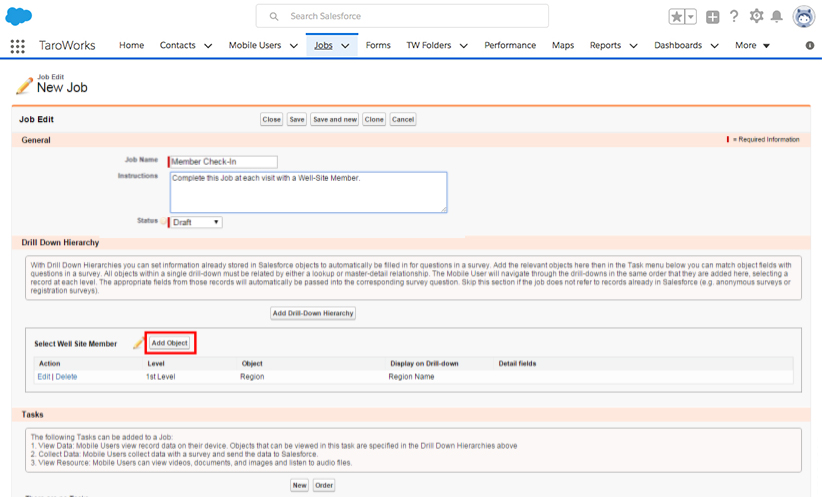The height and width of the screenshot is (497, 822).
Task: Click into the Job Name field
Action: point(224,161)
